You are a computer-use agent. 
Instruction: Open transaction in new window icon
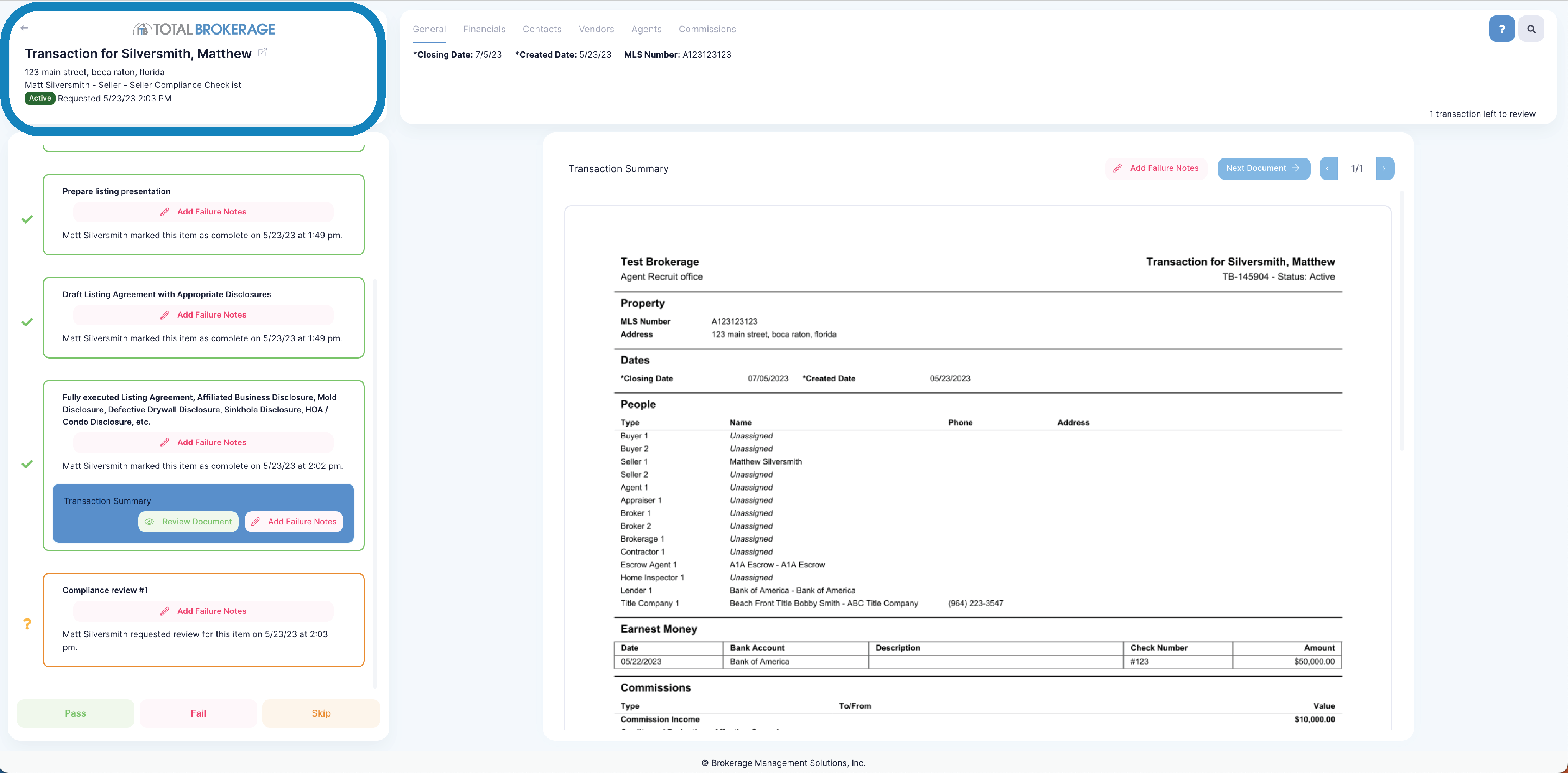(262, 52)
